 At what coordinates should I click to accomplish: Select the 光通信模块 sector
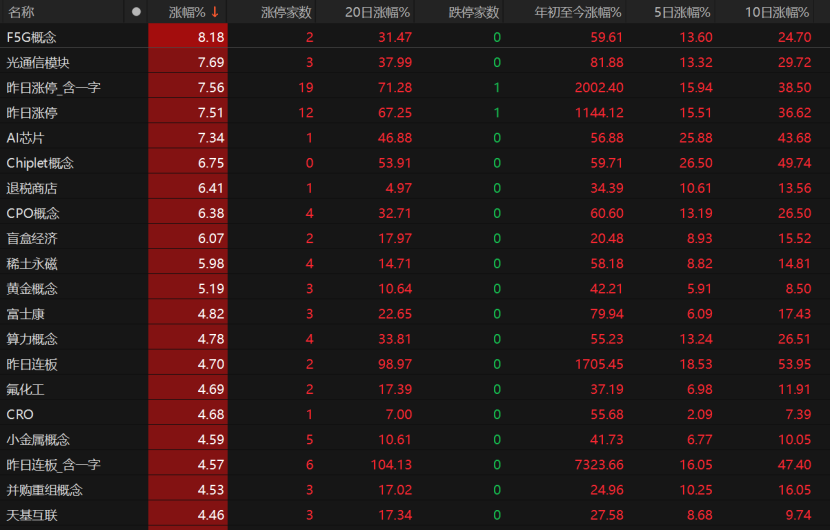pos(38,62)
